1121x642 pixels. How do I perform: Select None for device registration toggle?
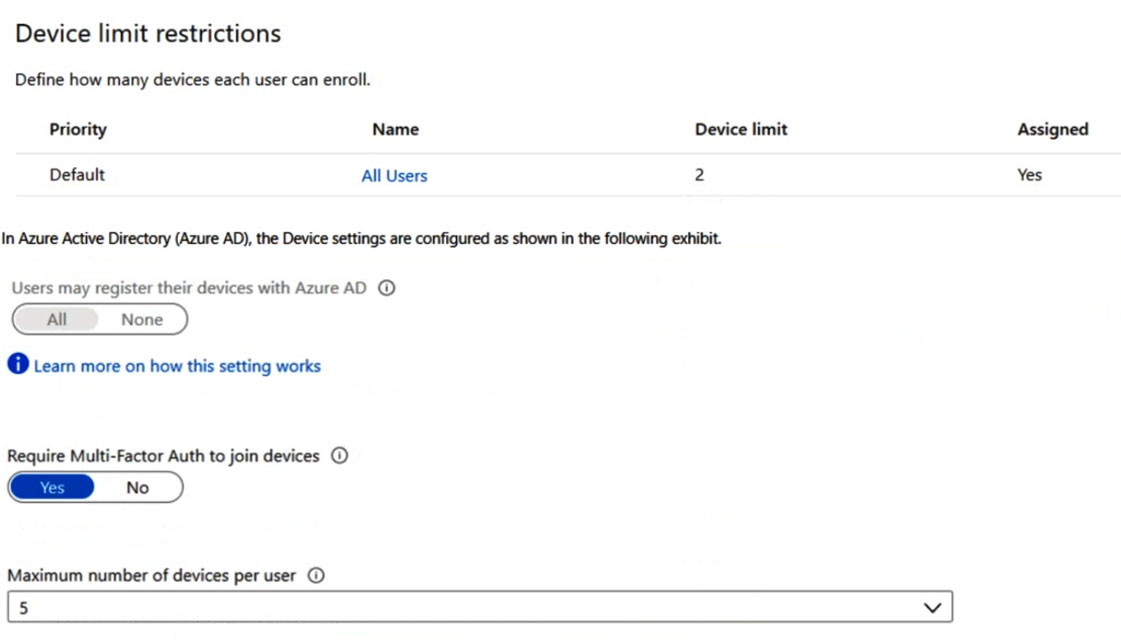click(142, 319)
